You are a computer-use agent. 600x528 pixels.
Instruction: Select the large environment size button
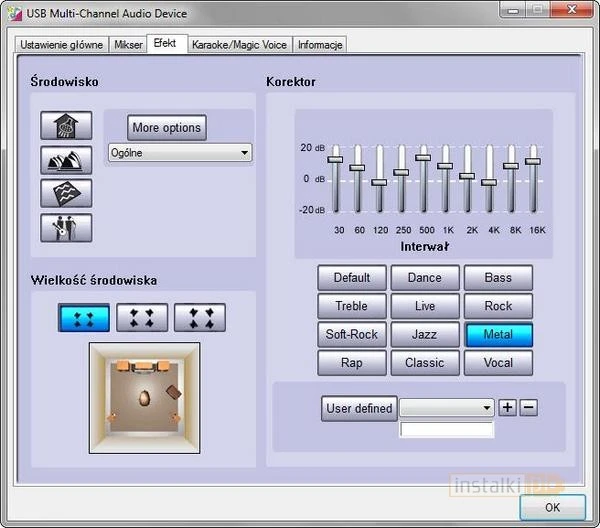200,318
